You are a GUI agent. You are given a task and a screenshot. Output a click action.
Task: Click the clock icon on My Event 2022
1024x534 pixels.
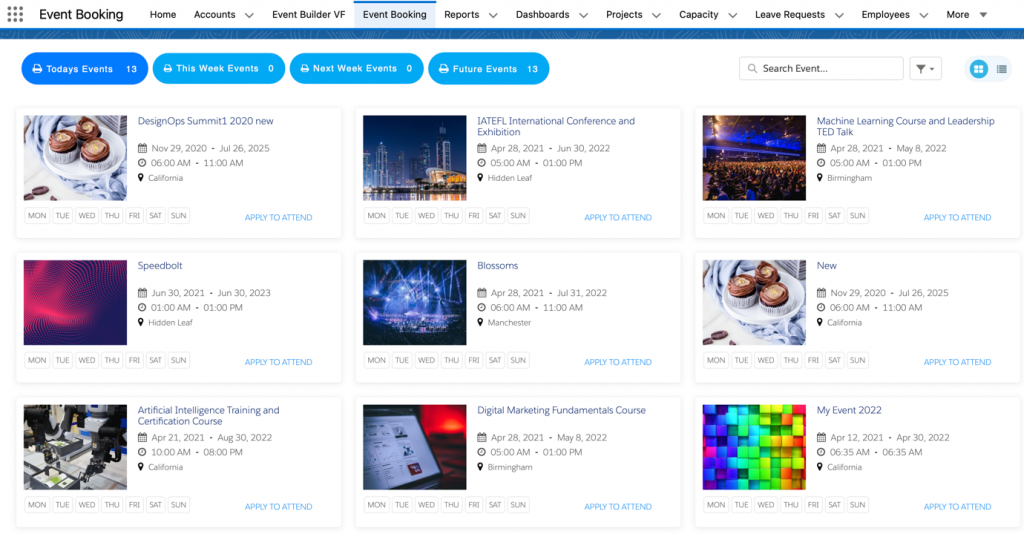821,452
